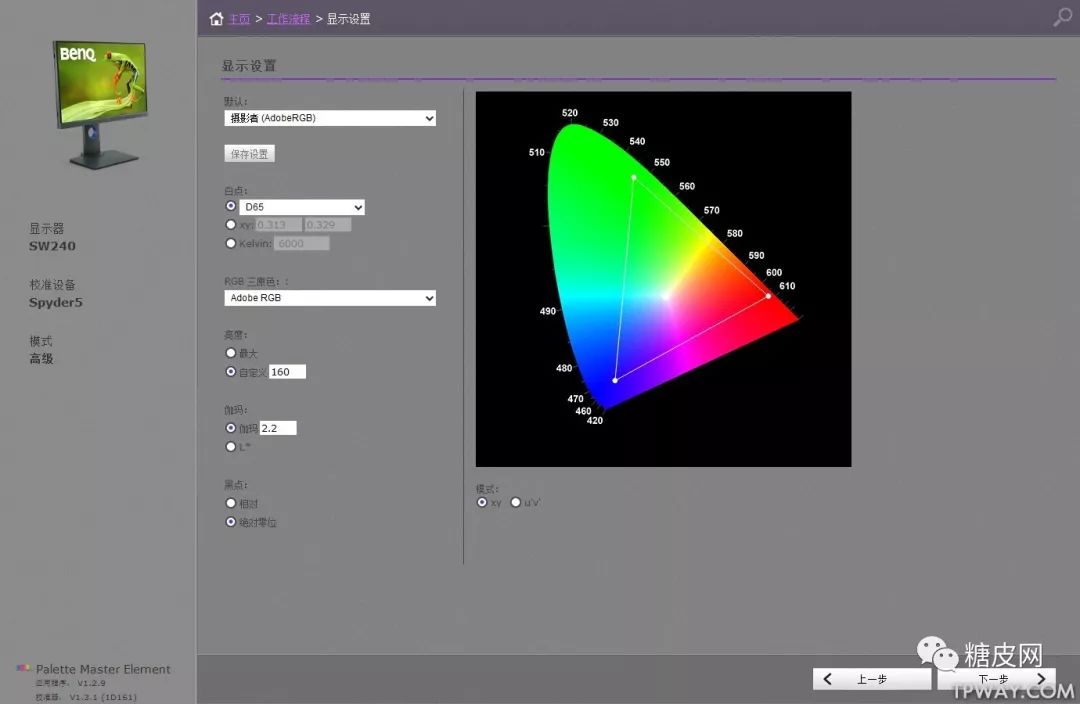The width and height of the screenshot is (1080, 704).
Task: Click the custom luminance field 160
Action: [x=287, y=372]
